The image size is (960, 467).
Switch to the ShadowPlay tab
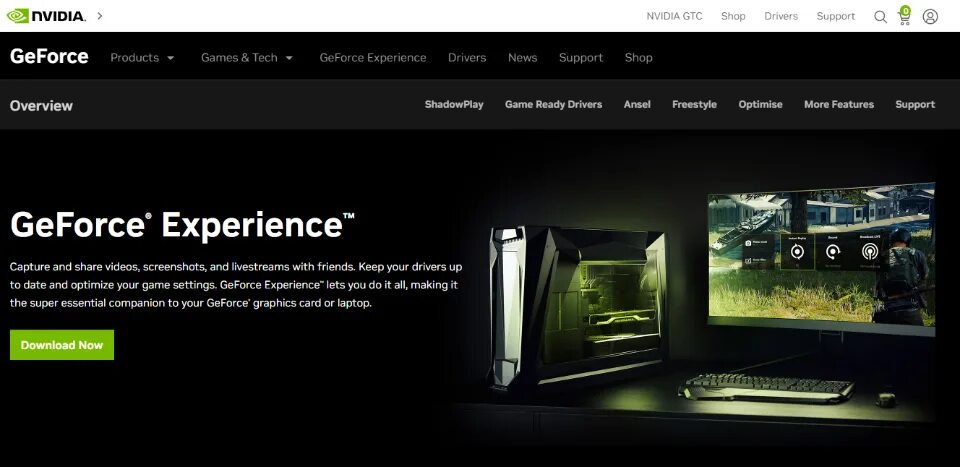454,105
